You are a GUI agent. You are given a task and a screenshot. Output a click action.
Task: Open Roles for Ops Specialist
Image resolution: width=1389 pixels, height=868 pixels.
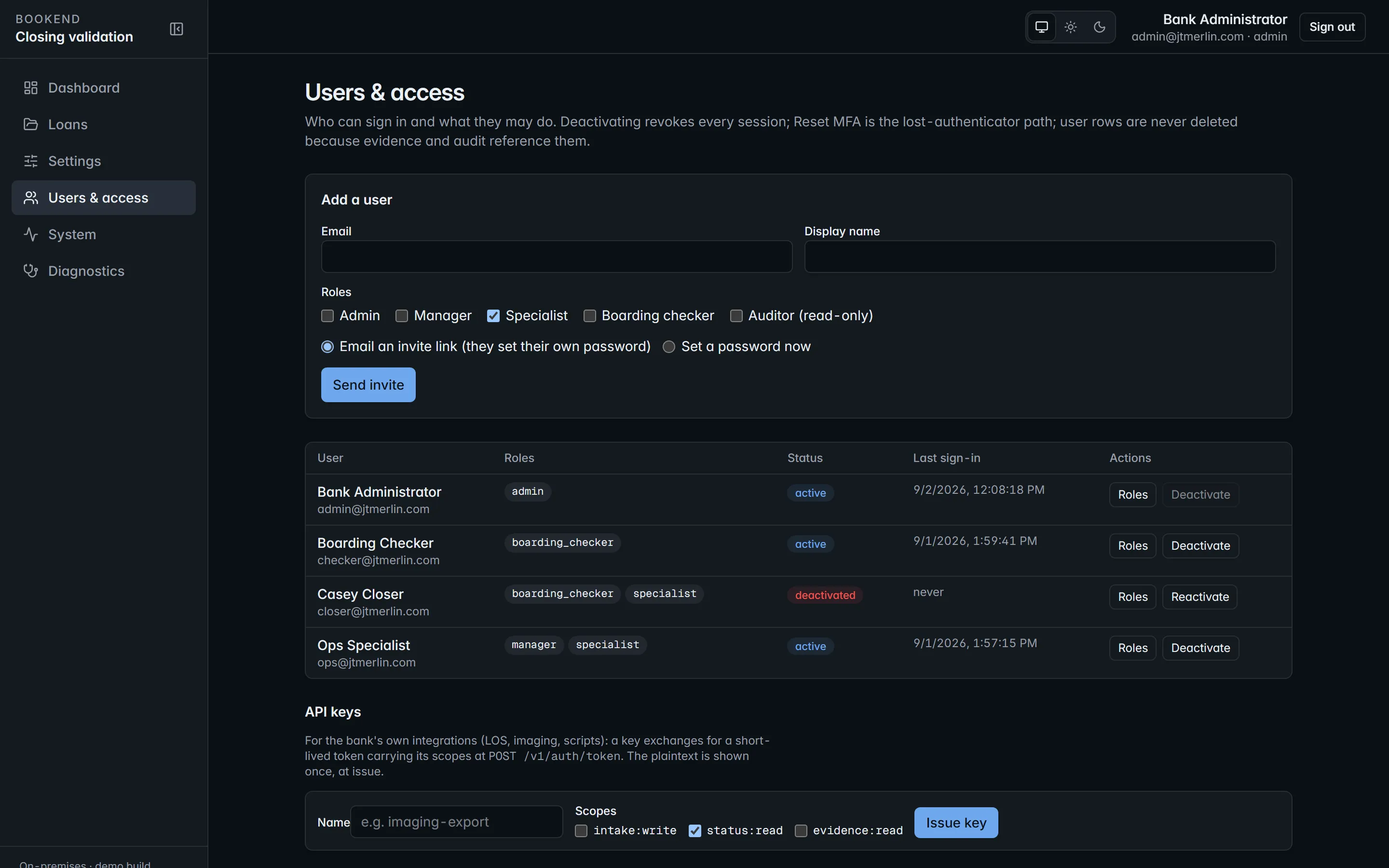click(1132, 648)
